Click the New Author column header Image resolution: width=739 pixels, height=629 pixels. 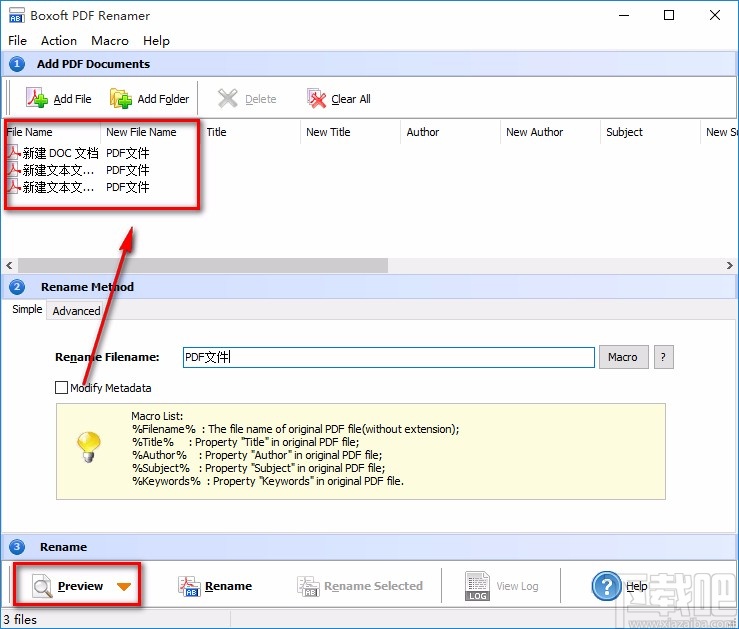point(550,132)
